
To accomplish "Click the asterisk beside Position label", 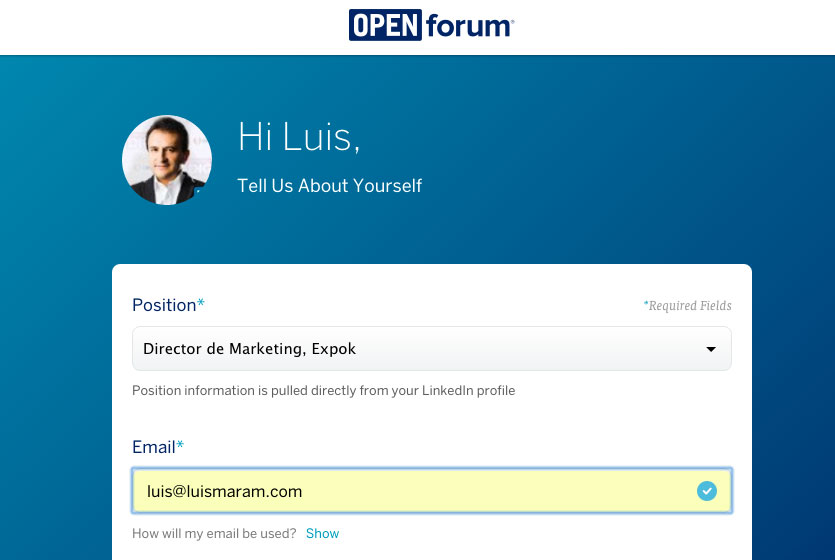I will [x=201, y=303].
